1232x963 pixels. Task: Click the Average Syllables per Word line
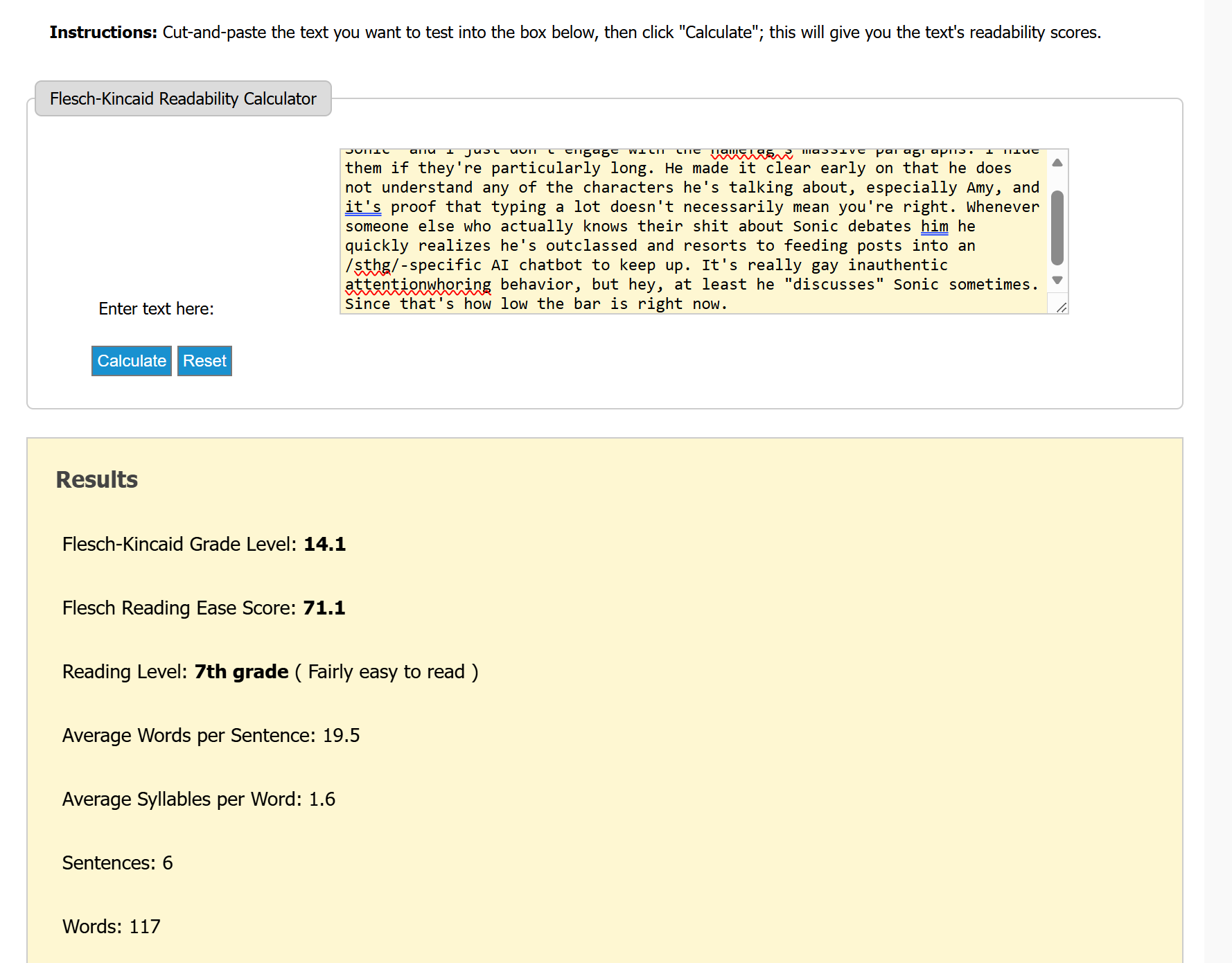pos(199,799)
